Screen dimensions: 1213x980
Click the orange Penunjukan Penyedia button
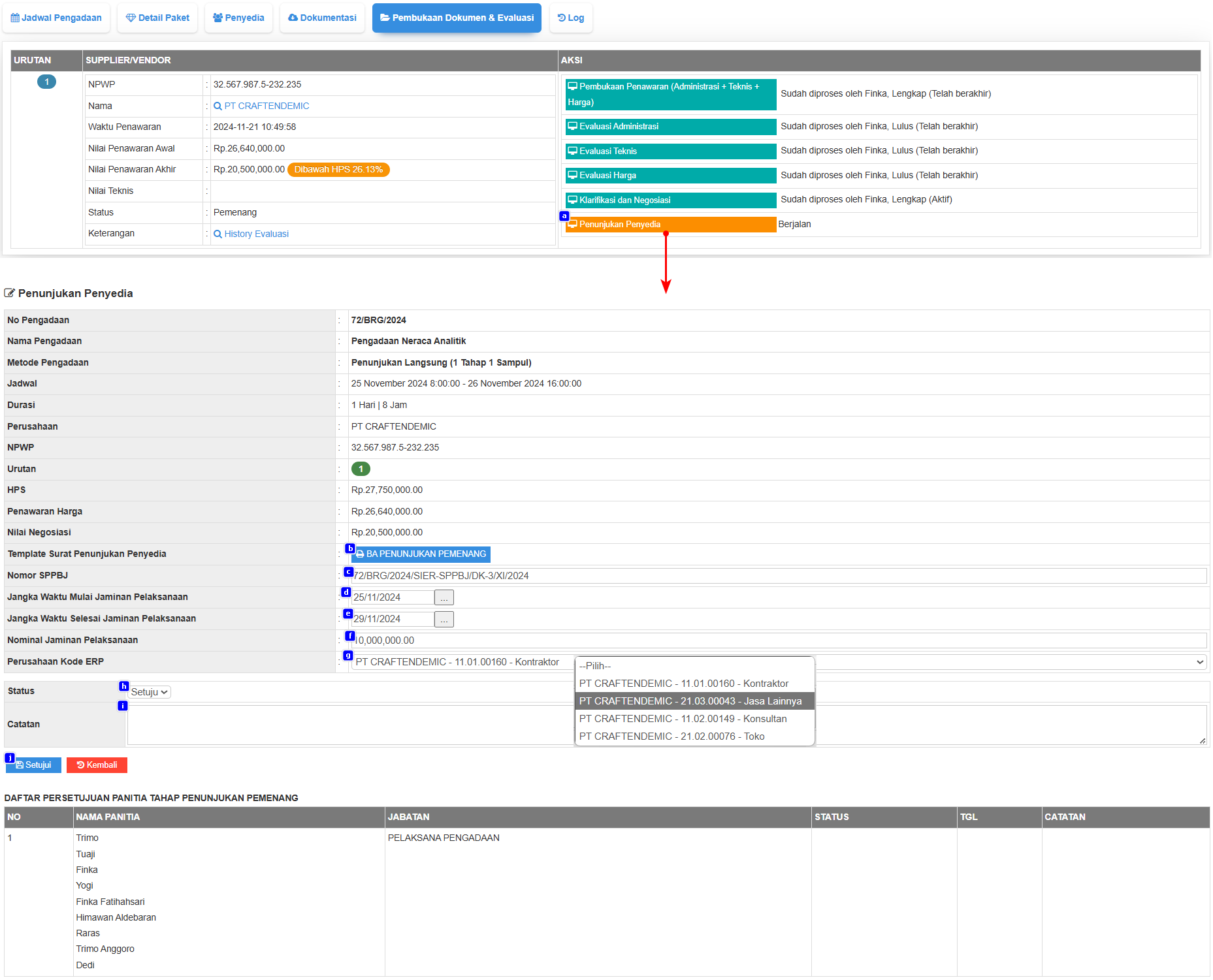(x=670, y=225)
